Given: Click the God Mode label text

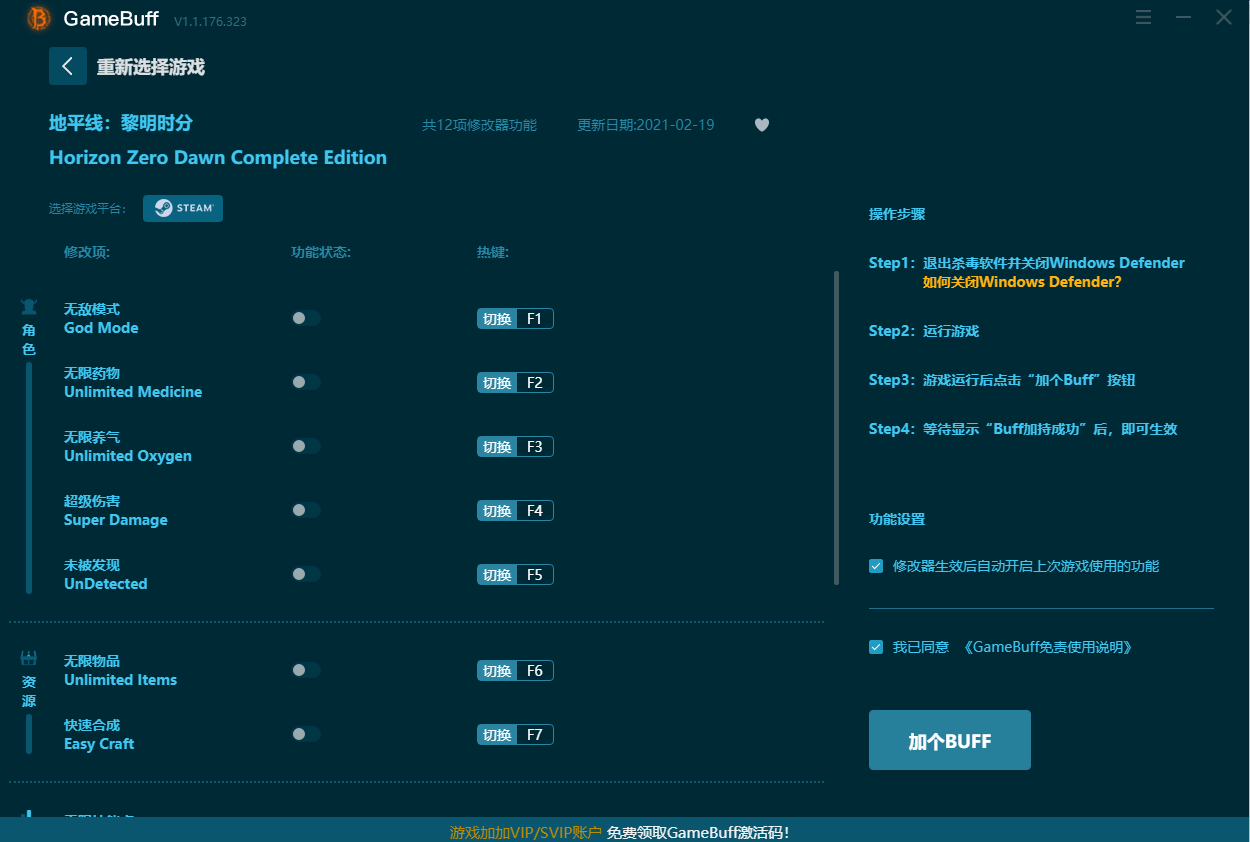Looking at the screenshot, I should point(101,328).
